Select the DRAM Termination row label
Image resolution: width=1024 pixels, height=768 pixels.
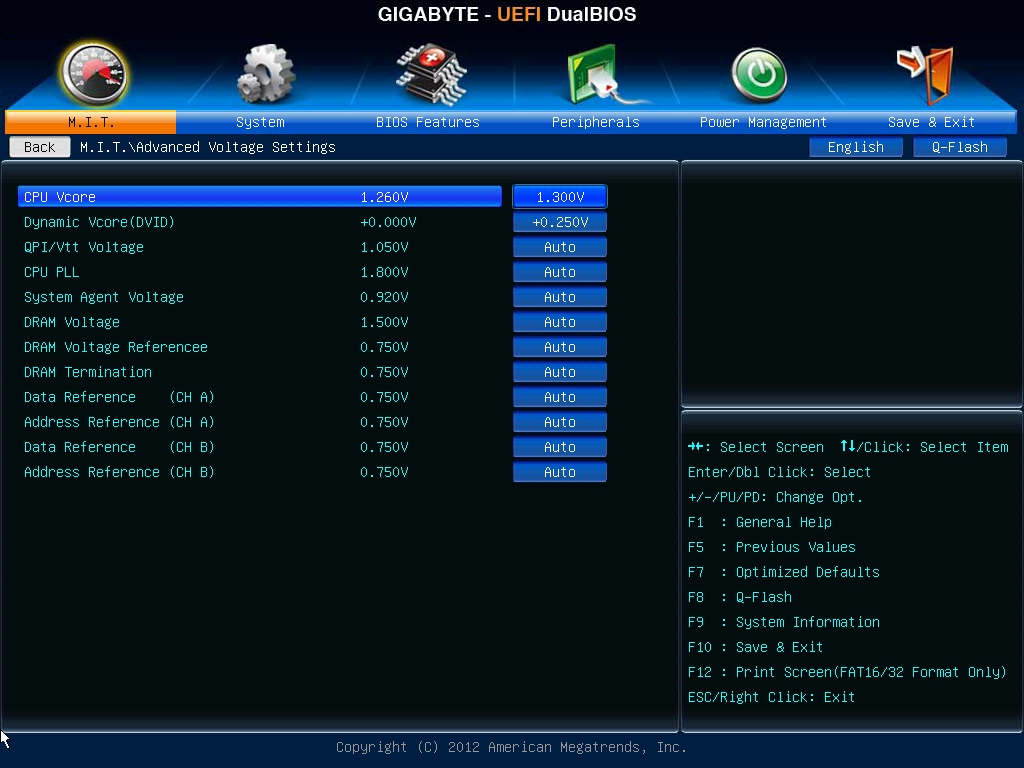tap(88, 372)
